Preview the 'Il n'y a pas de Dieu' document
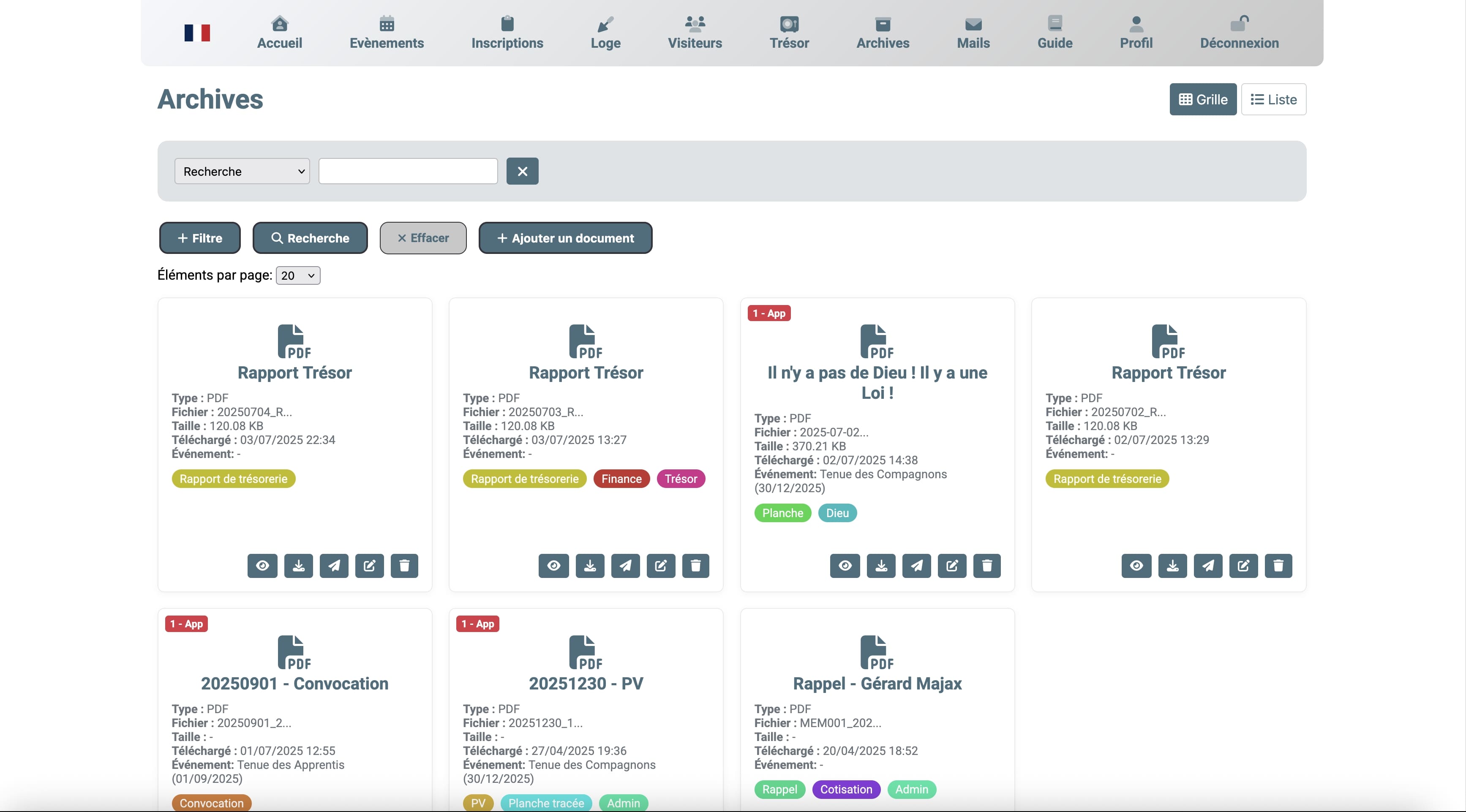 click(x=845, y=566)
